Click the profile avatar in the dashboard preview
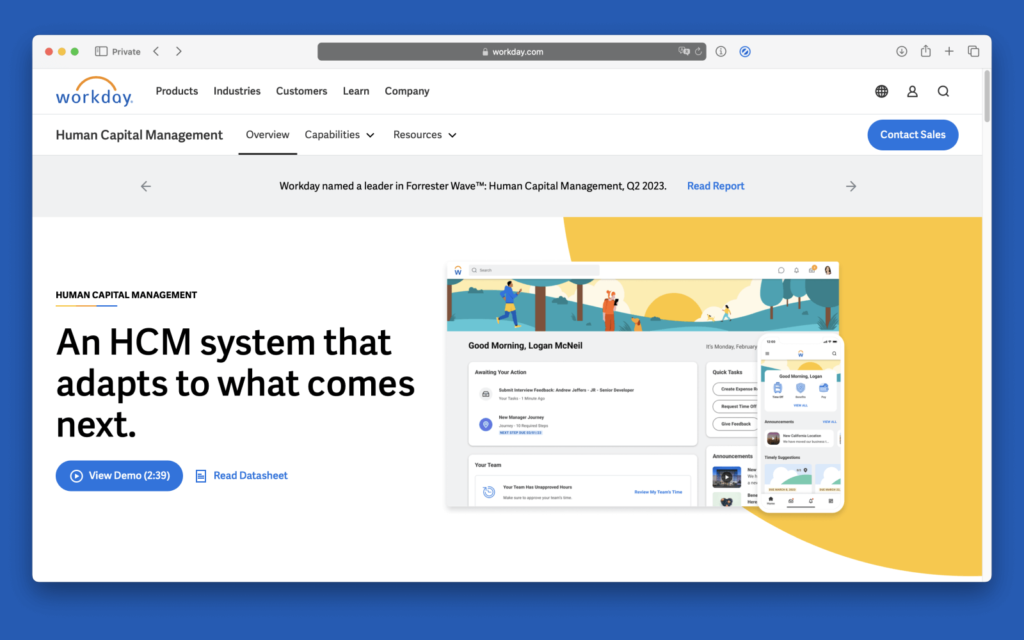The height and width of the screenshot is (640, 1024). point(827,270)
